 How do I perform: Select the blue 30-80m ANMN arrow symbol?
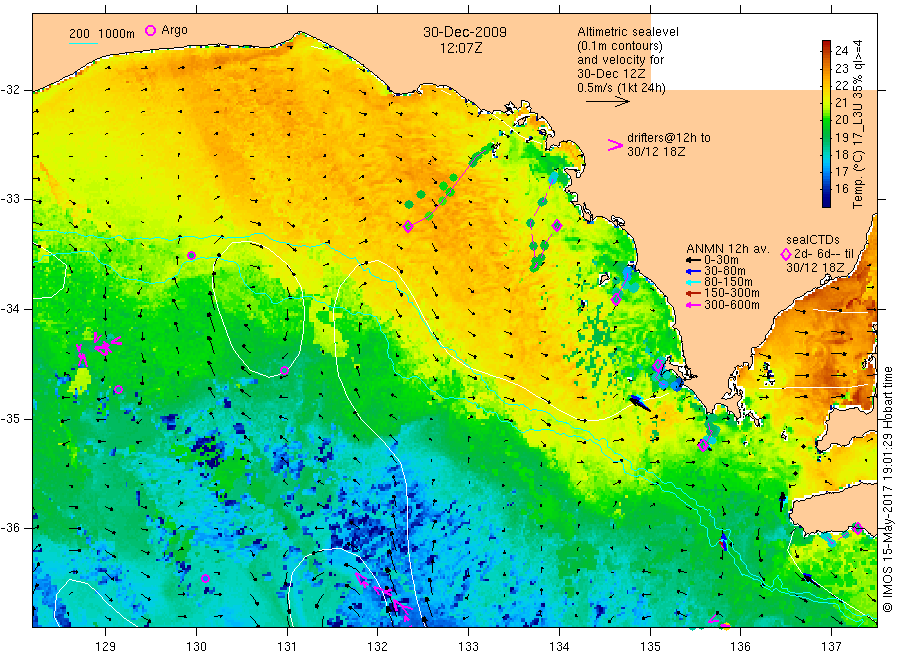point(693,271)
